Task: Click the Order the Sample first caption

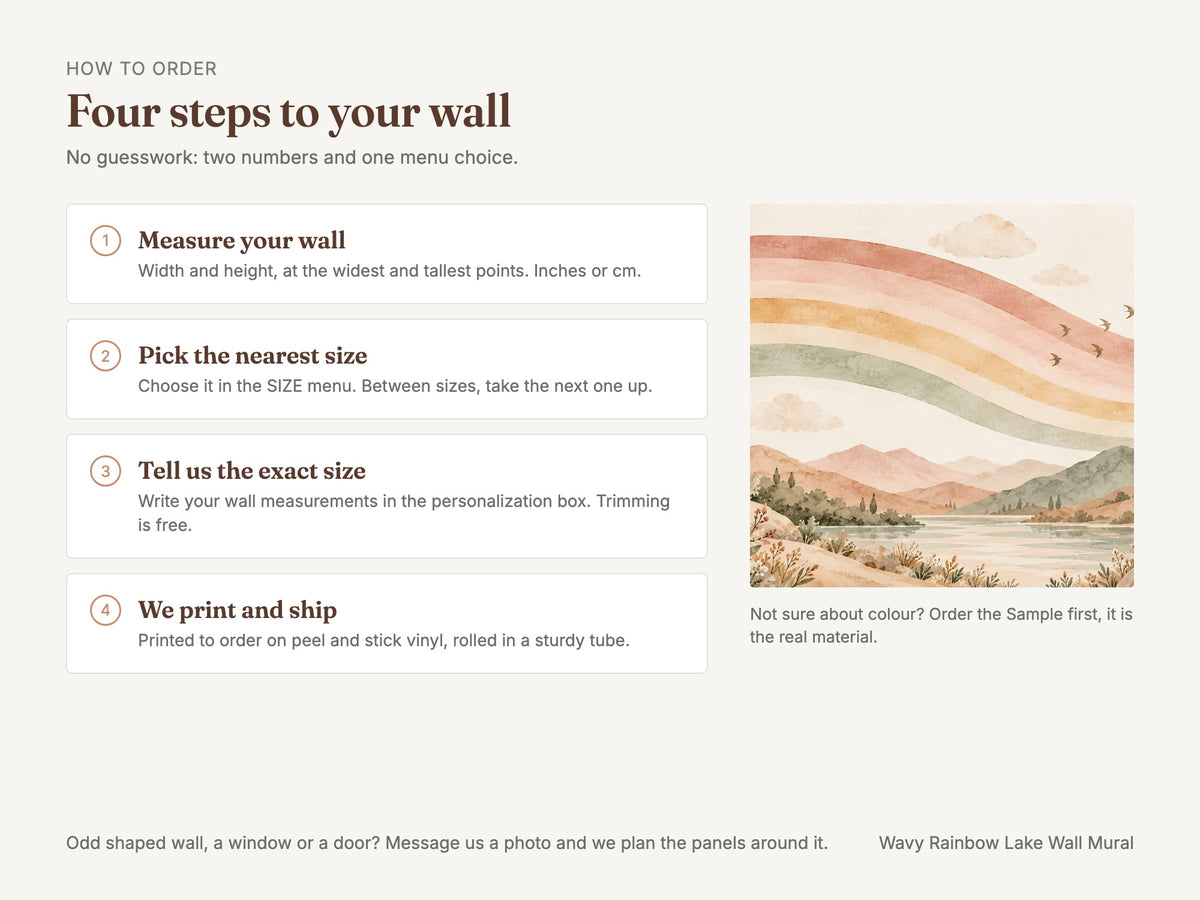Action: pos(941,625)
